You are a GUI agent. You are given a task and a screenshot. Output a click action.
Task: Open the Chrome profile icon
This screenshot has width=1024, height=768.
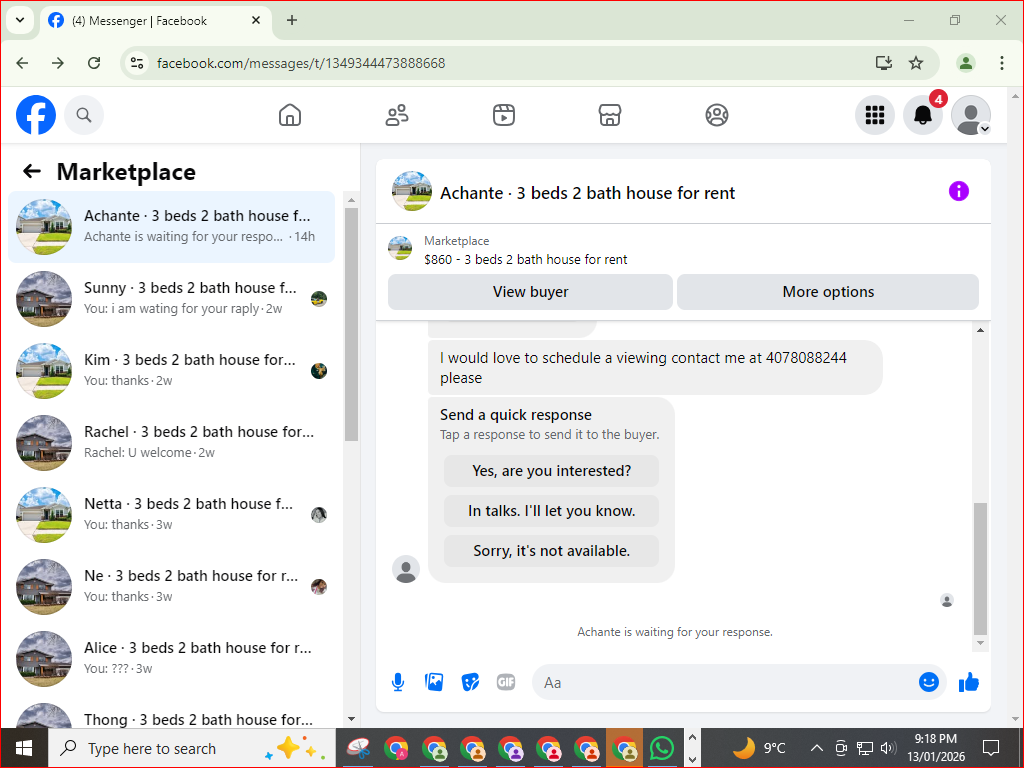[966, 63]
